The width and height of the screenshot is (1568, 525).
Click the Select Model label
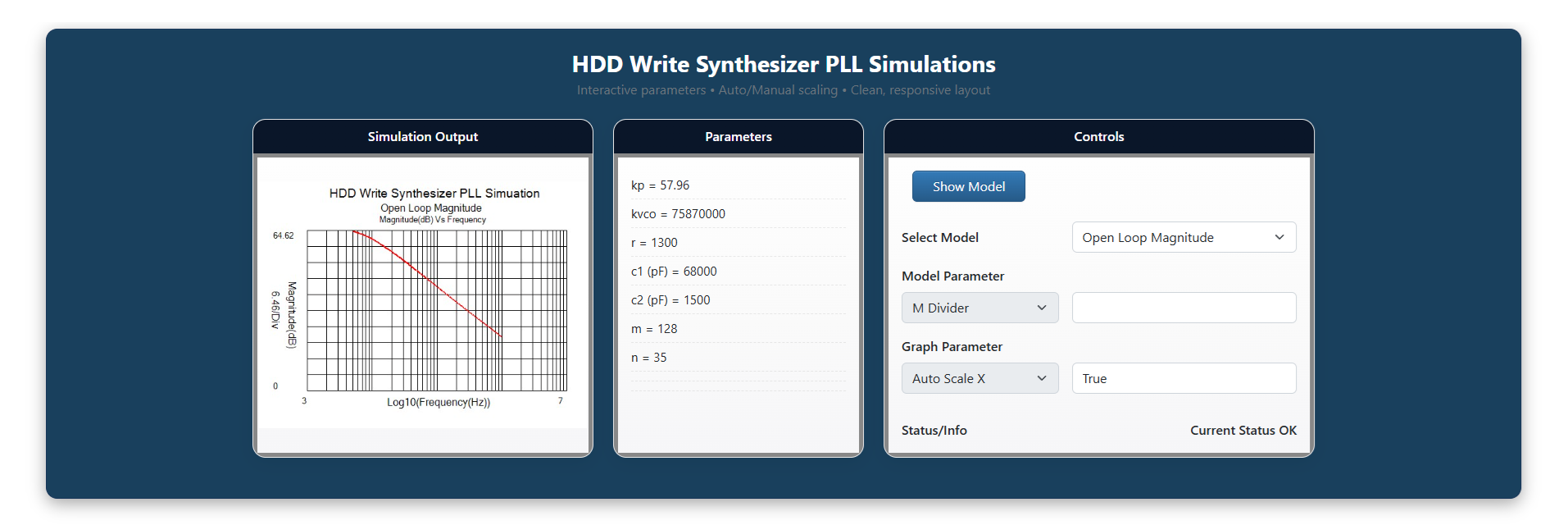(x=939, y=238)
